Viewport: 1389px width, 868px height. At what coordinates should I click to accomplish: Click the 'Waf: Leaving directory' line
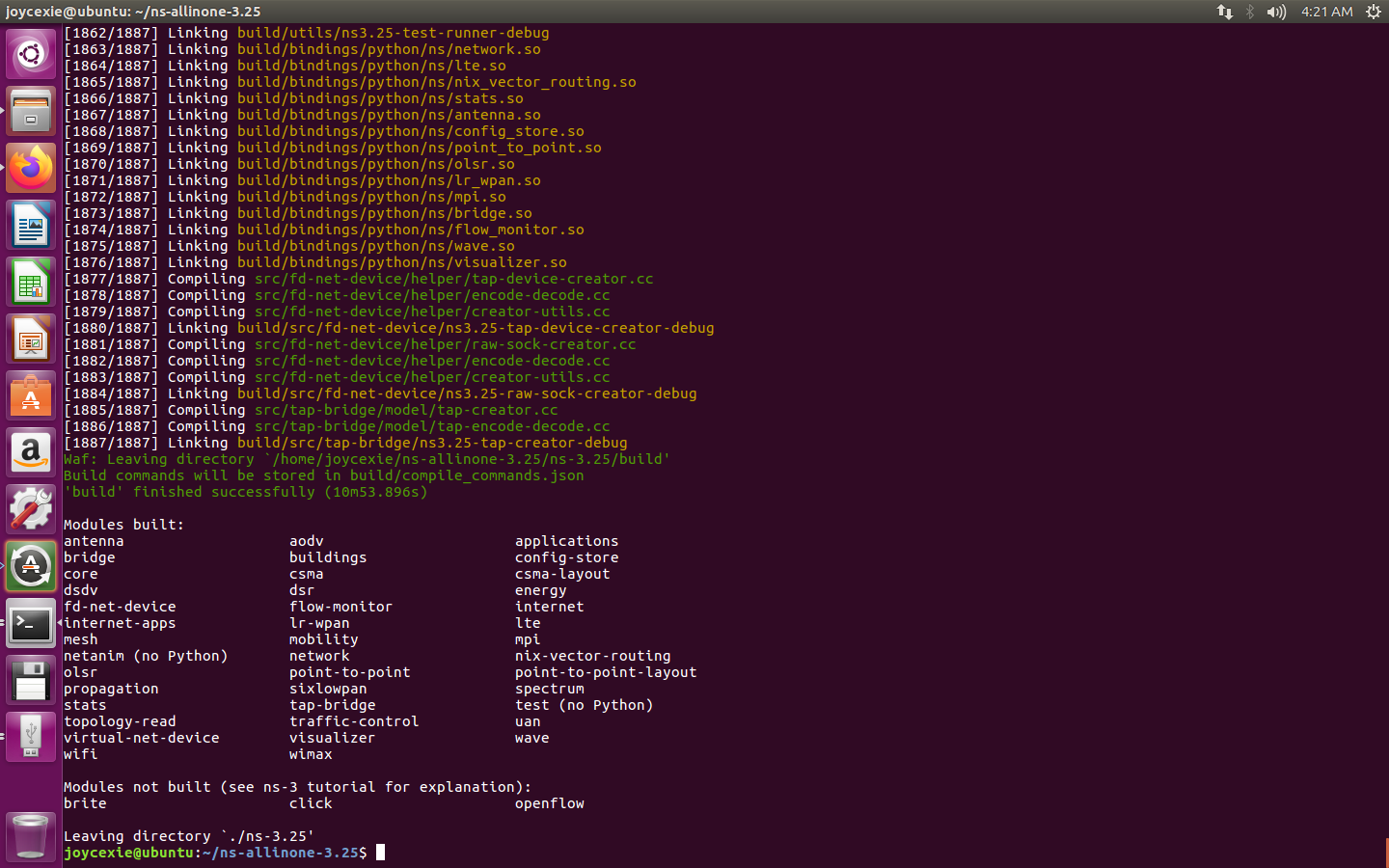click(367, 459)
